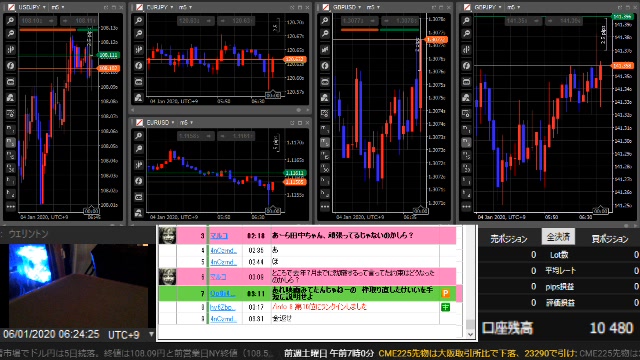Screen dimensions: 640x360
Task: Open the マルコ username link in chat
Action: point(219,236)
